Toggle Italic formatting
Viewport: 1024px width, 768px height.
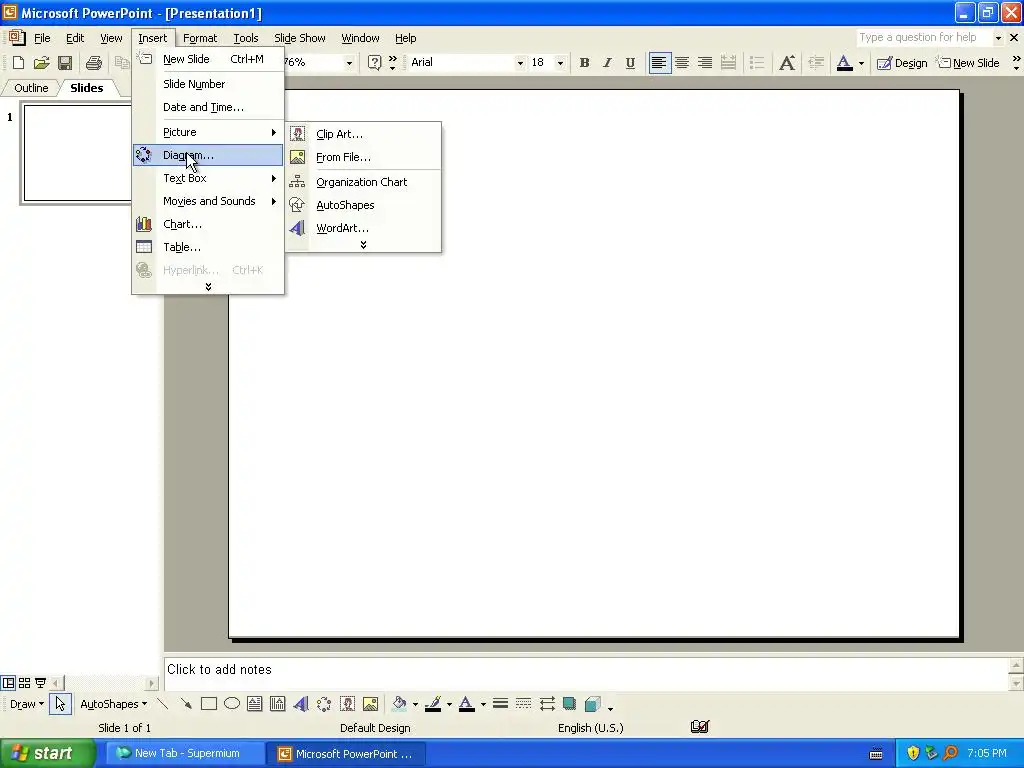[x=607, y=63]
